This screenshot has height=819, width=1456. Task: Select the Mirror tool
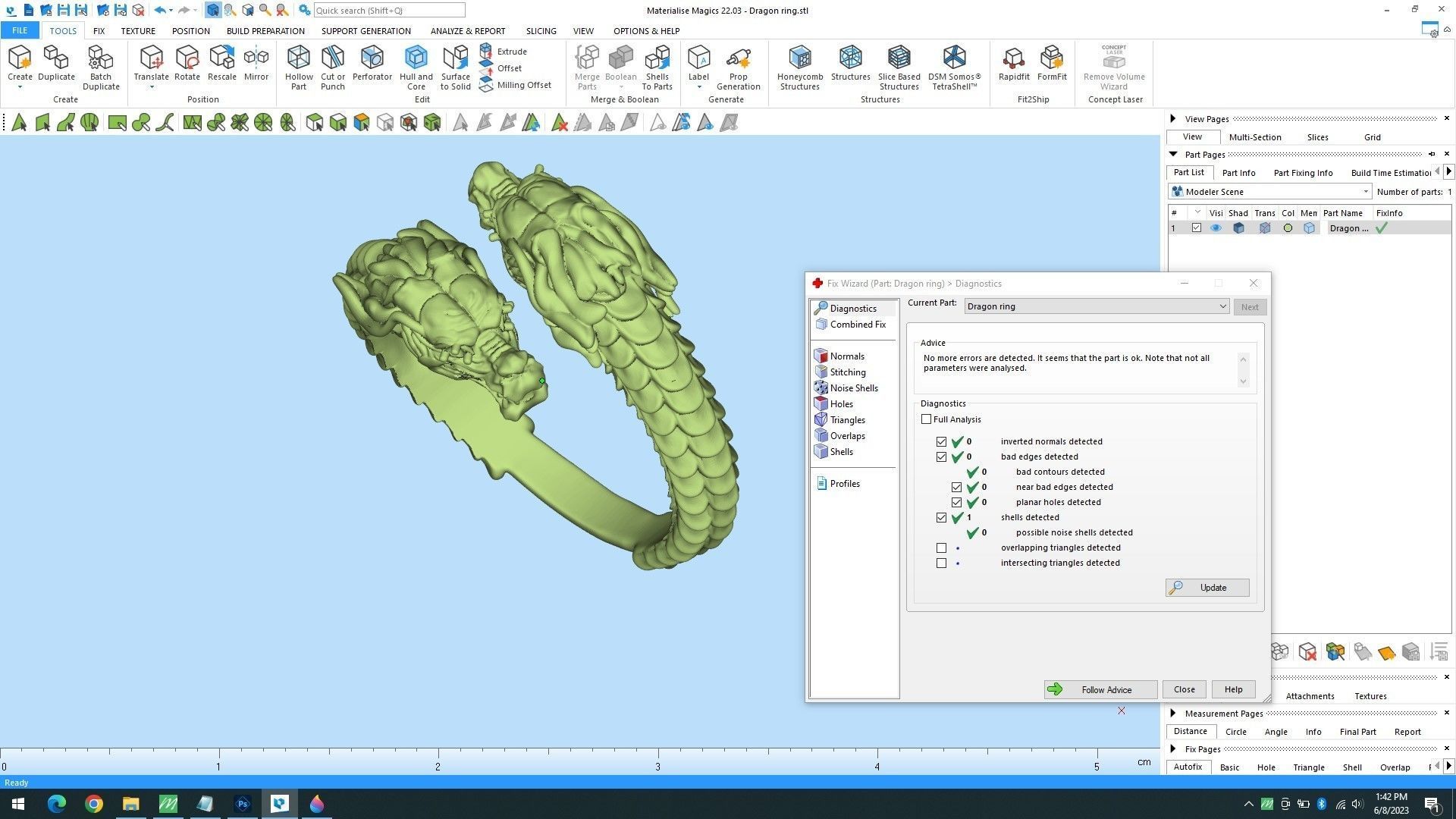(256, 63)
